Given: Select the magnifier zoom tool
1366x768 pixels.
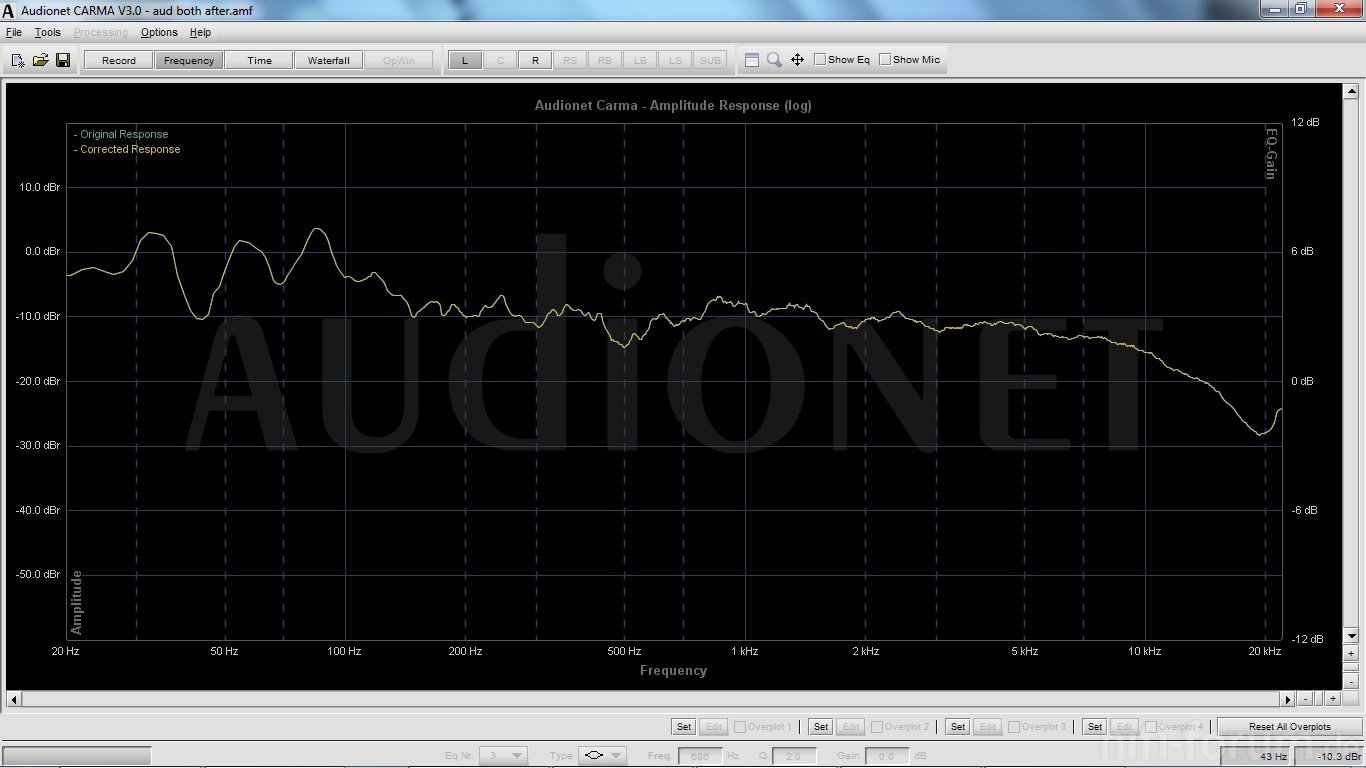Looking at the screenshot, I should coord(774,60).
